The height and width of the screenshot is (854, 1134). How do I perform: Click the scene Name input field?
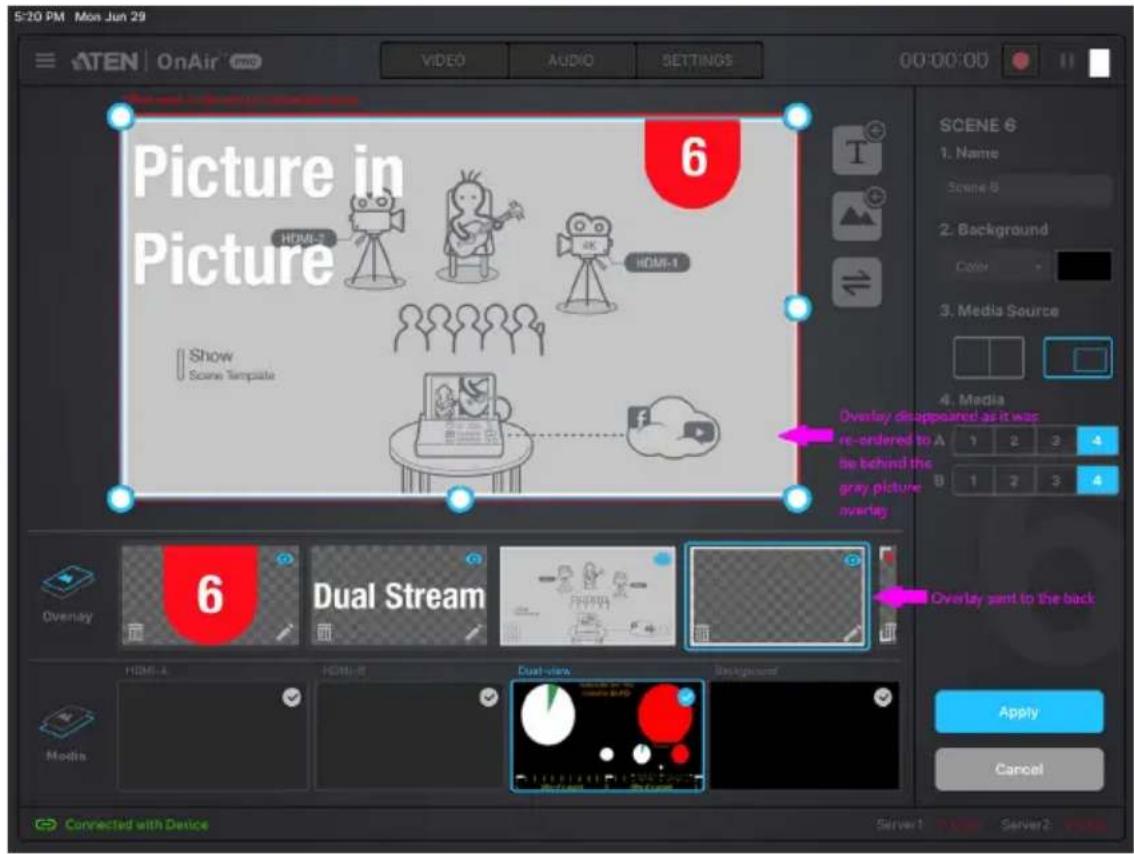click(x=1026, y=188)
